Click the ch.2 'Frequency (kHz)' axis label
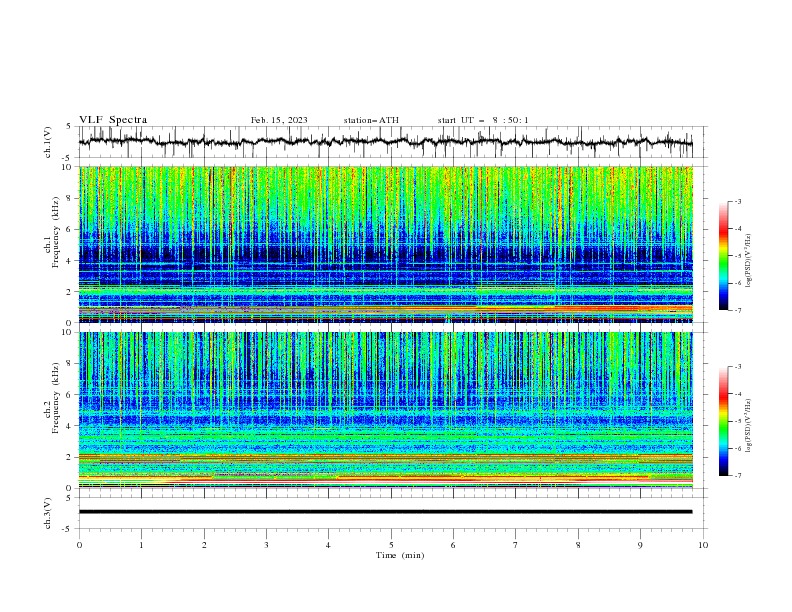 pyautogui.click(x=56, y=398)
